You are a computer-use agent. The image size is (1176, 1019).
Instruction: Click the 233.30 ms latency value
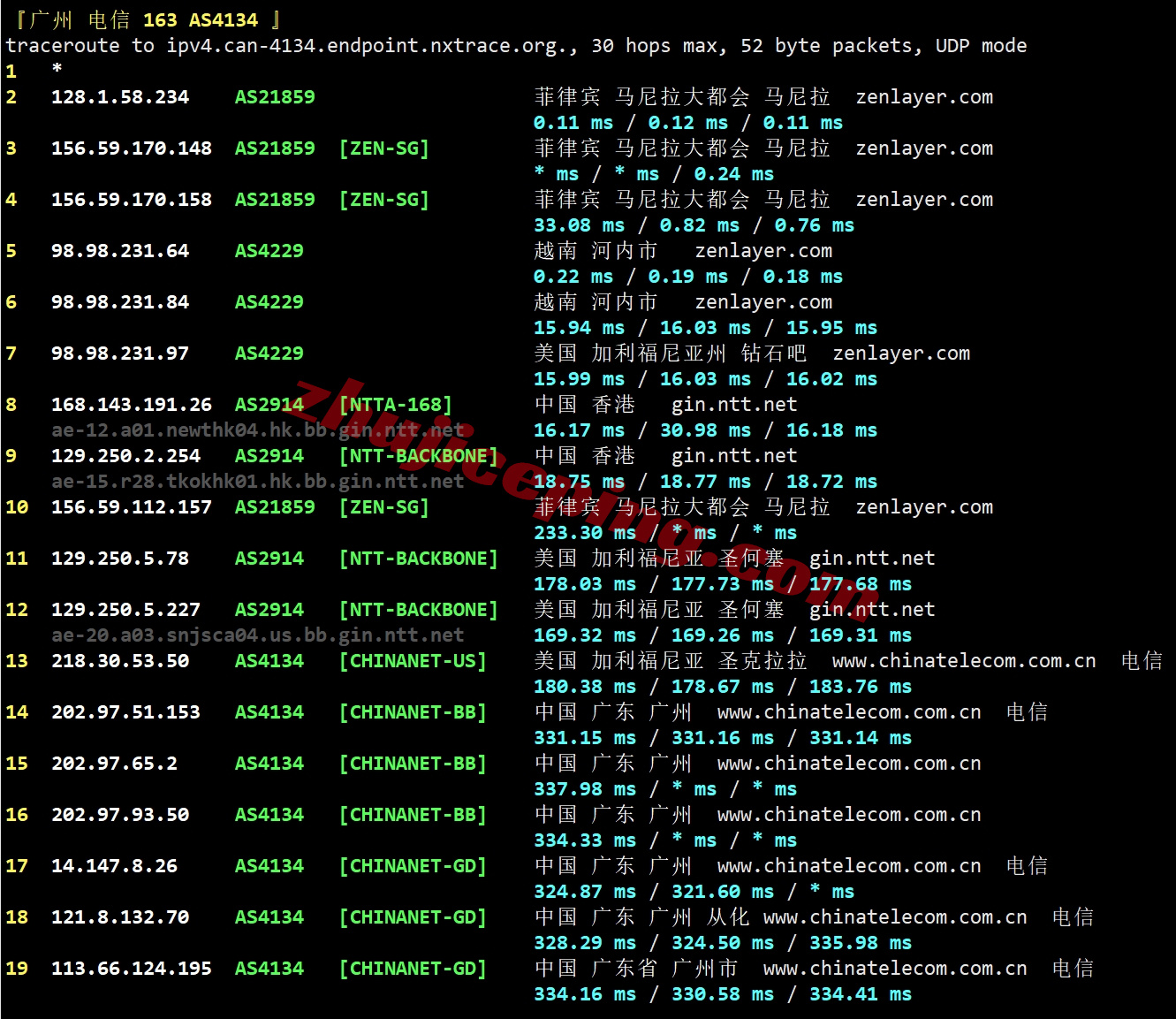pos(585,533)
